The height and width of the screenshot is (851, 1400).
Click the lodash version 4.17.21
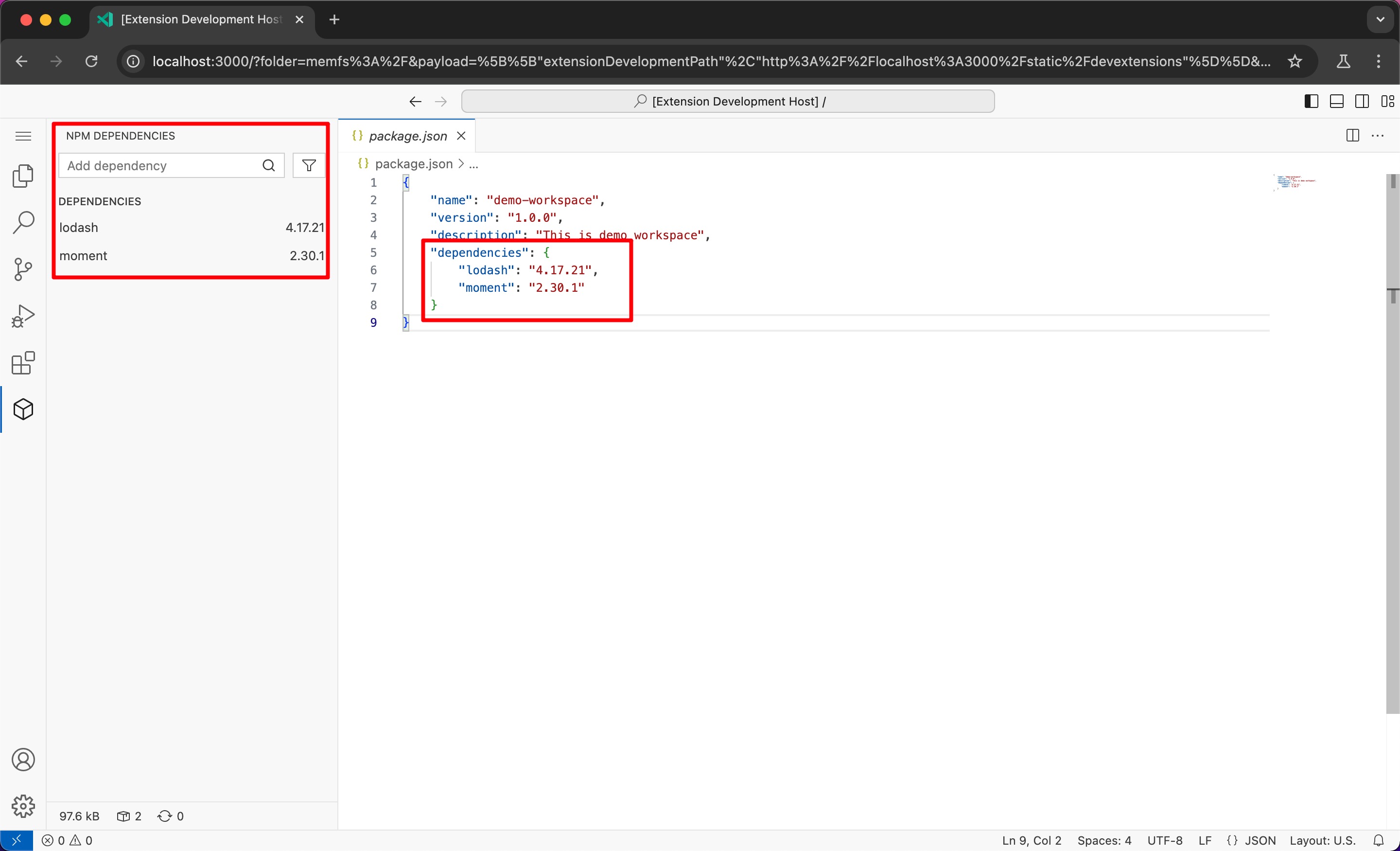click(304, 228)
